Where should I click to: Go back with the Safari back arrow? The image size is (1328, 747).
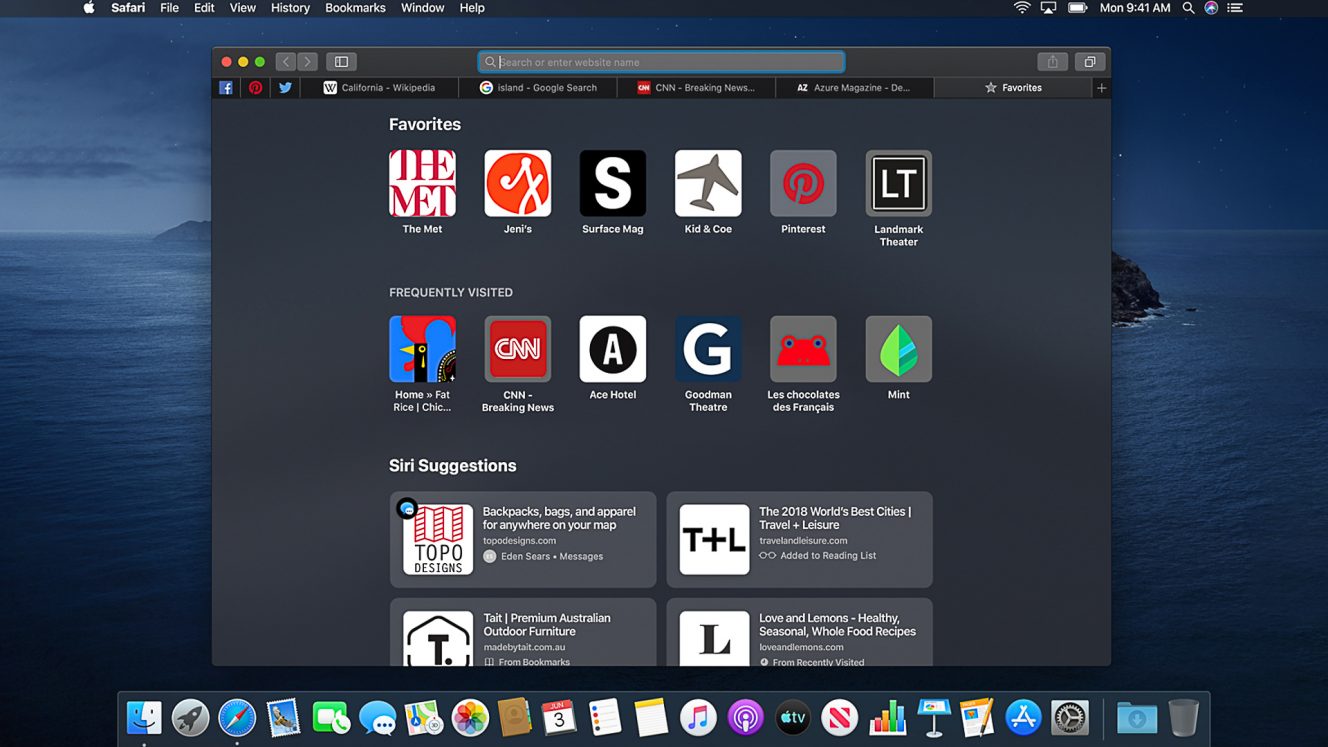click(286, 62)
